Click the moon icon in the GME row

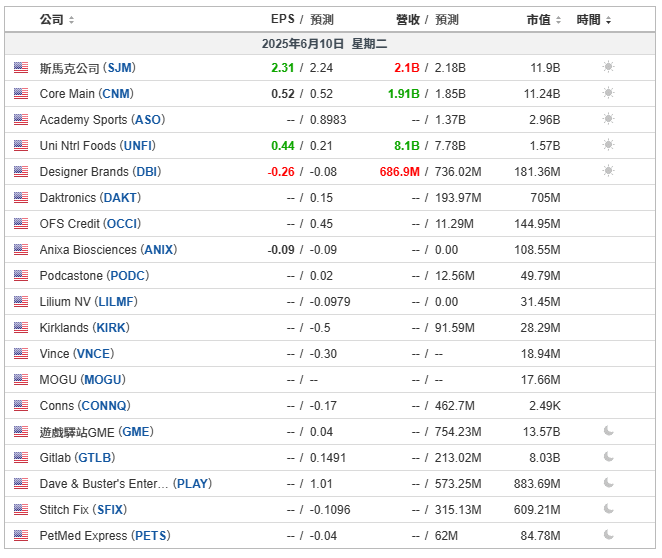tap(608, 431)
